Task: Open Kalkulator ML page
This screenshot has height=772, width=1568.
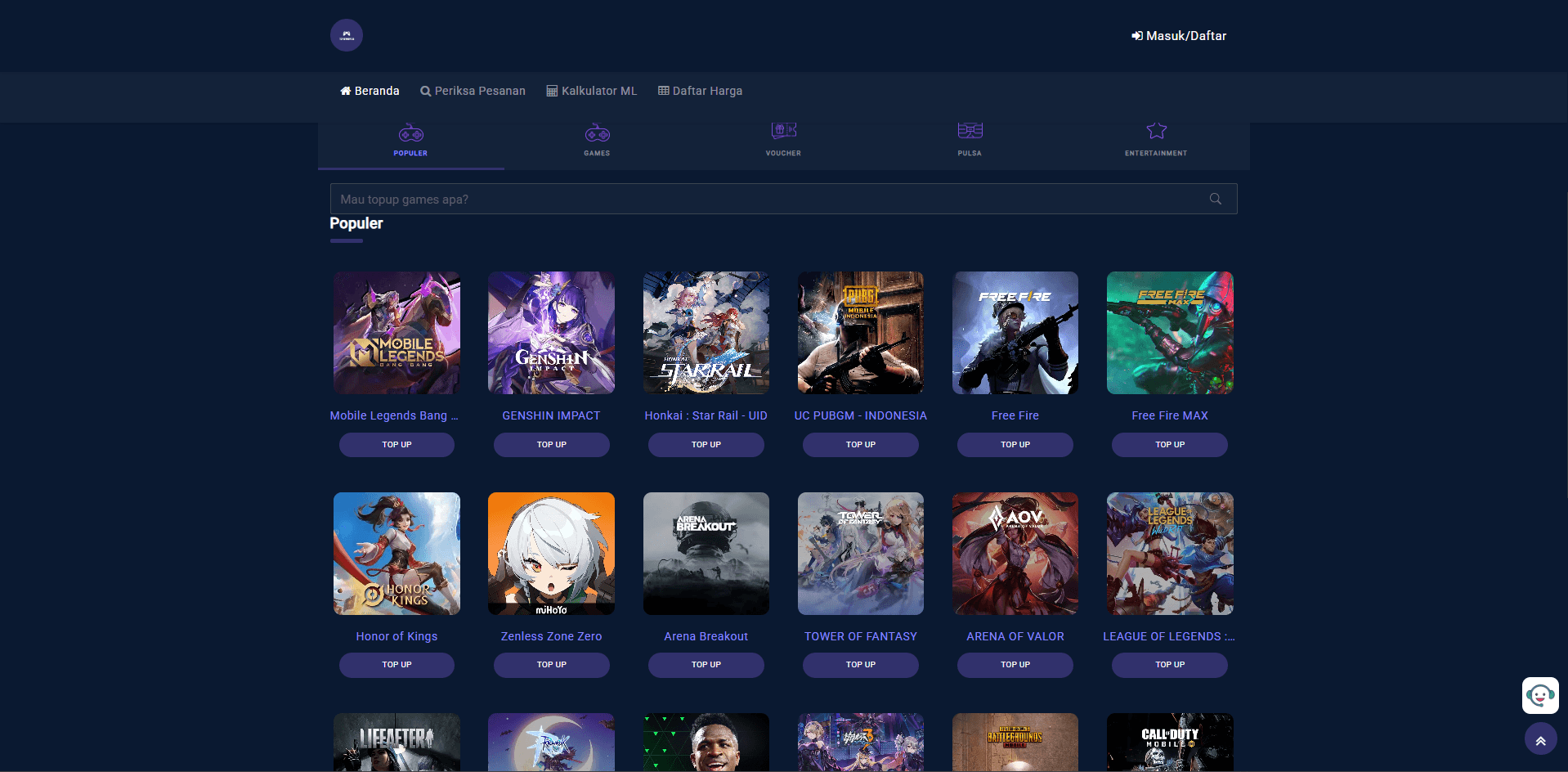Action: point(591,91)
